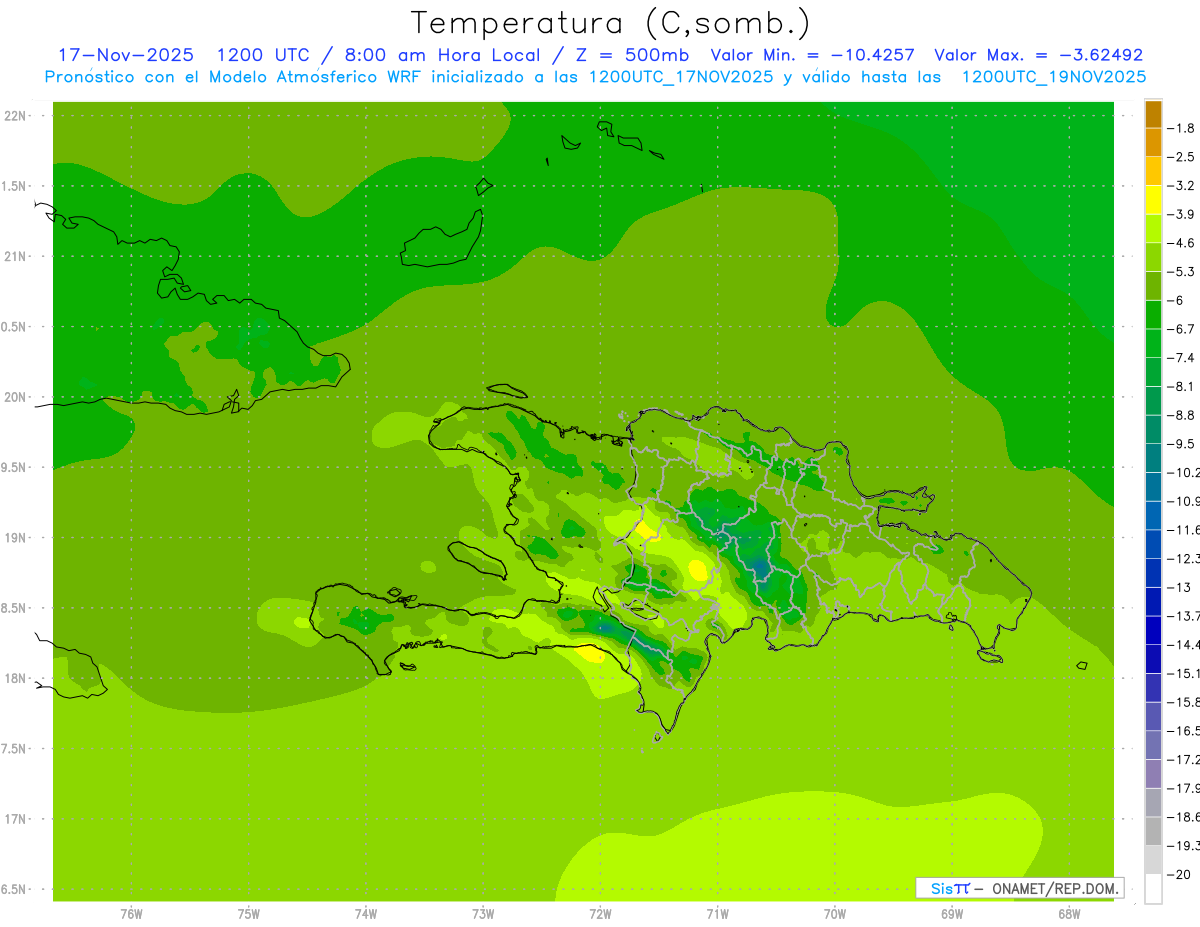
Task: Select the 17-Nov-2025 date text
Action: point(125,55)
